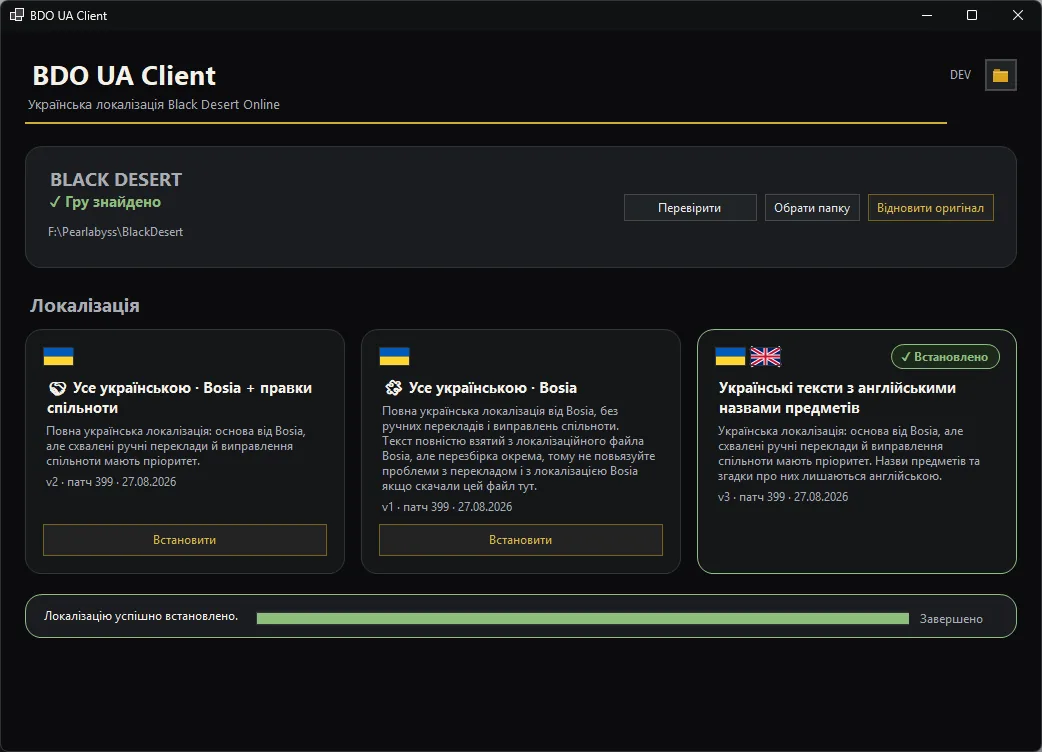Minimize the BDO UA Client window
The image size is (1042, 752).
click(927, 15)
